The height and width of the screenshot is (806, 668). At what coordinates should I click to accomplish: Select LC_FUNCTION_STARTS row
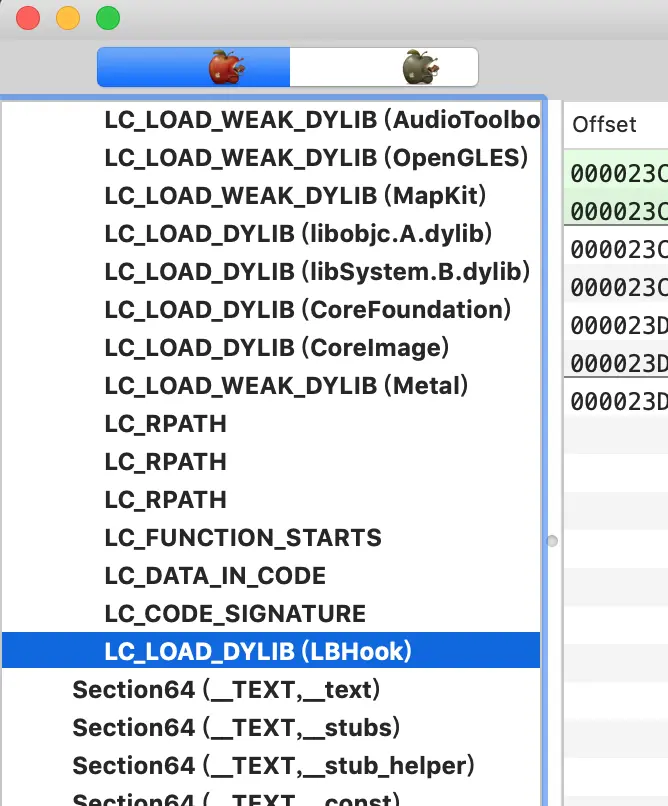coord(271,537)
